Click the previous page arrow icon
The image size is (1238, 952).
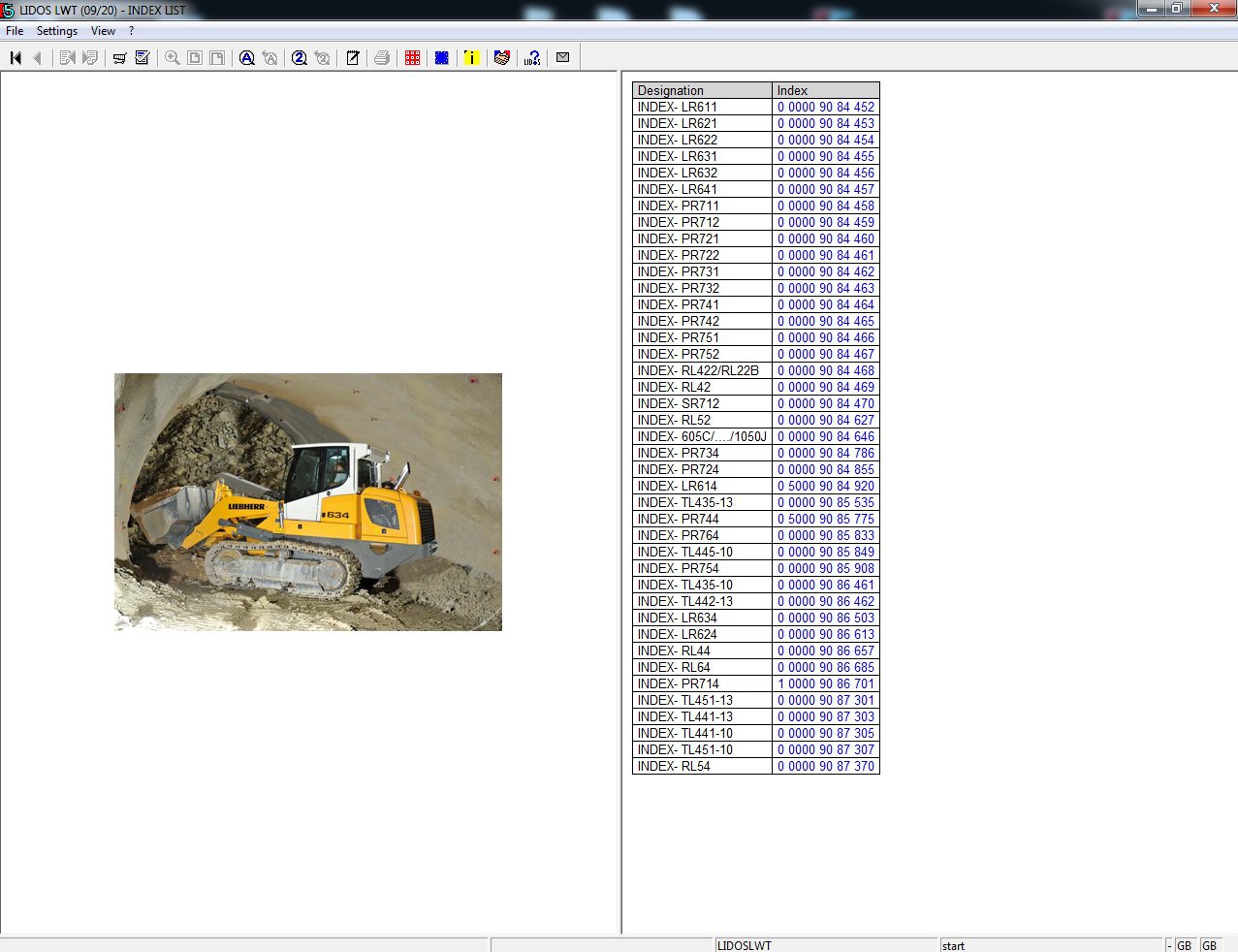[x=38, y=58]
